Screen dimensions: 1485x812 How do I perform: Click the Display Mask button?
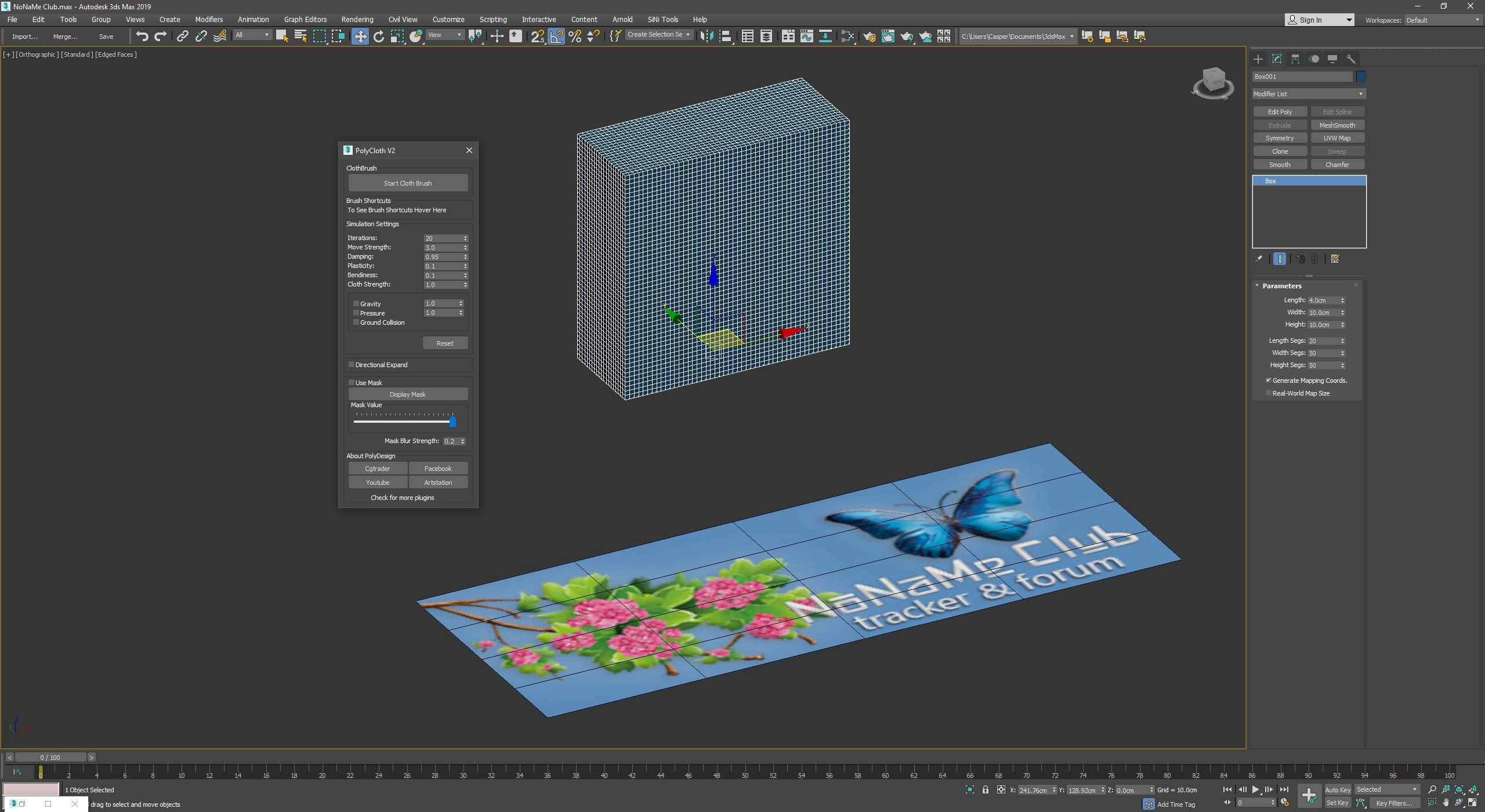(408, 394)
